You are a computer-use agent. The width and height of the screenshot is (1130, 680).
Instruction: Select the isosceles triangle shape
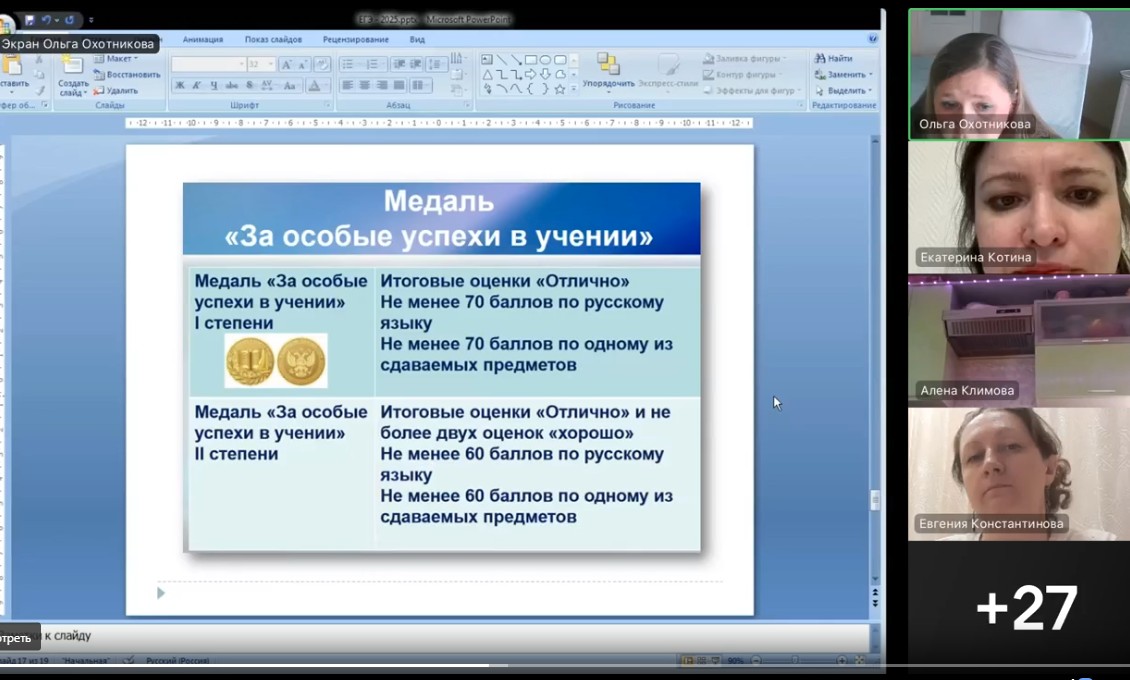pyautogui.click(x=487, y=74)
